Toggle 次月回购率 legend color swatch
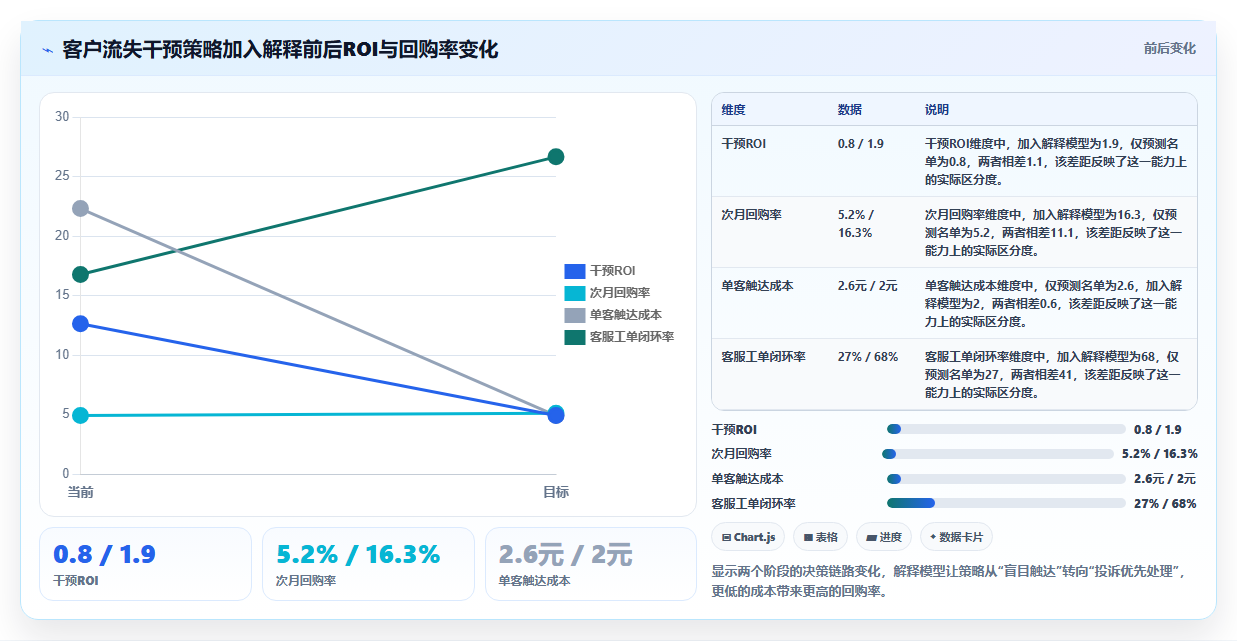Screen dimensions: 1237x641 (574, 293)
